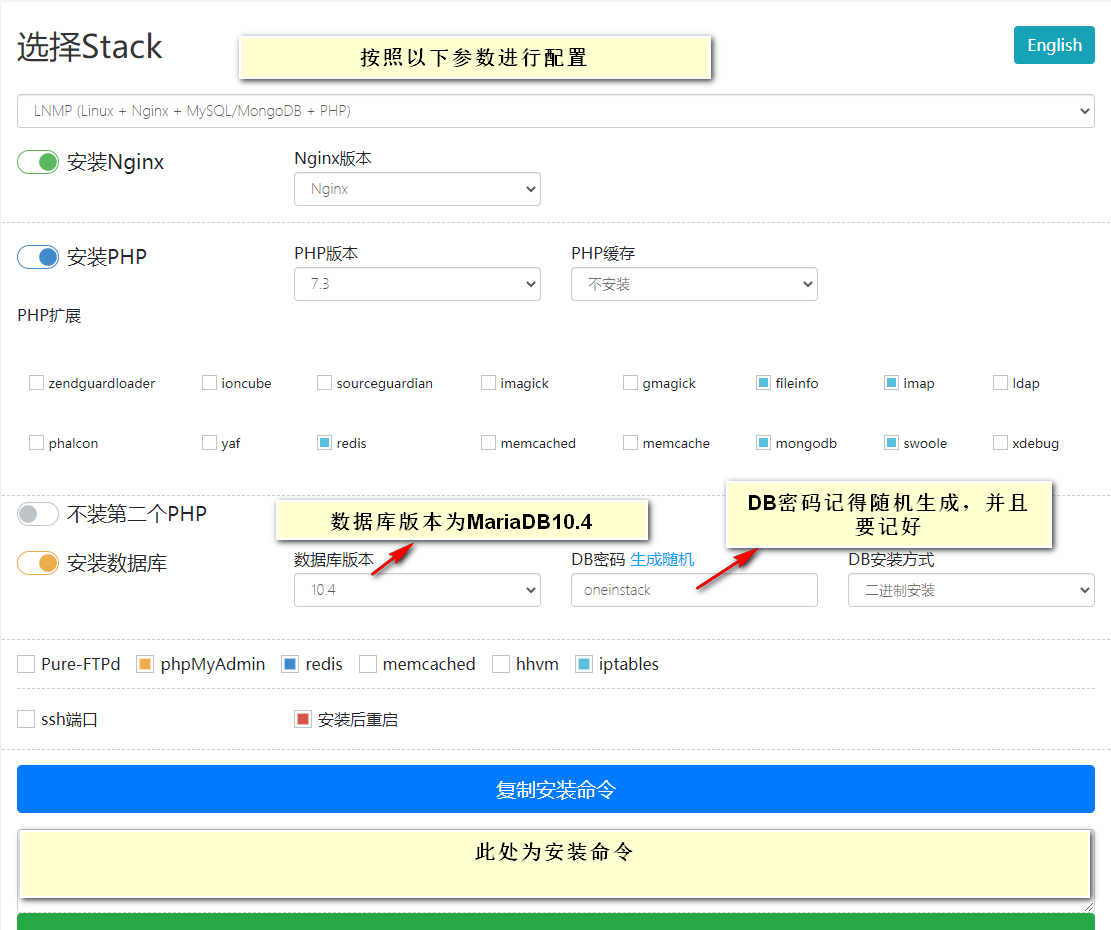This screenshot has width=1111, height=930.
Task: Focus the DB密码 input field
Action: click(x=694, y=590)
